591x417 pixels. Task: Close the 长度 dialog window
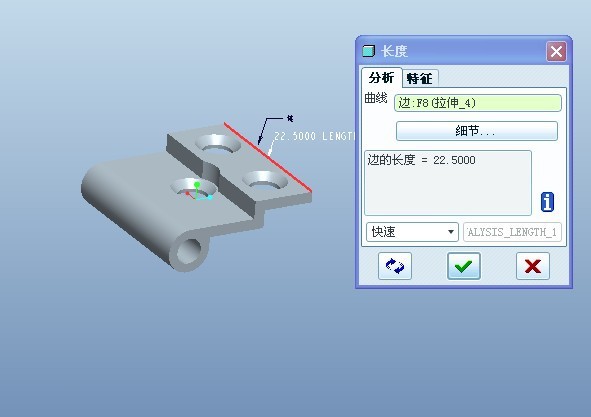556,51
